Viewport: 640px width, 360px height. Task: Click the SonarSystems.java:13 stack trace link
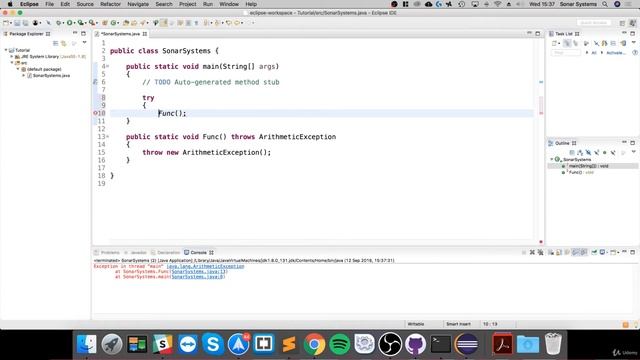(199, 271)
